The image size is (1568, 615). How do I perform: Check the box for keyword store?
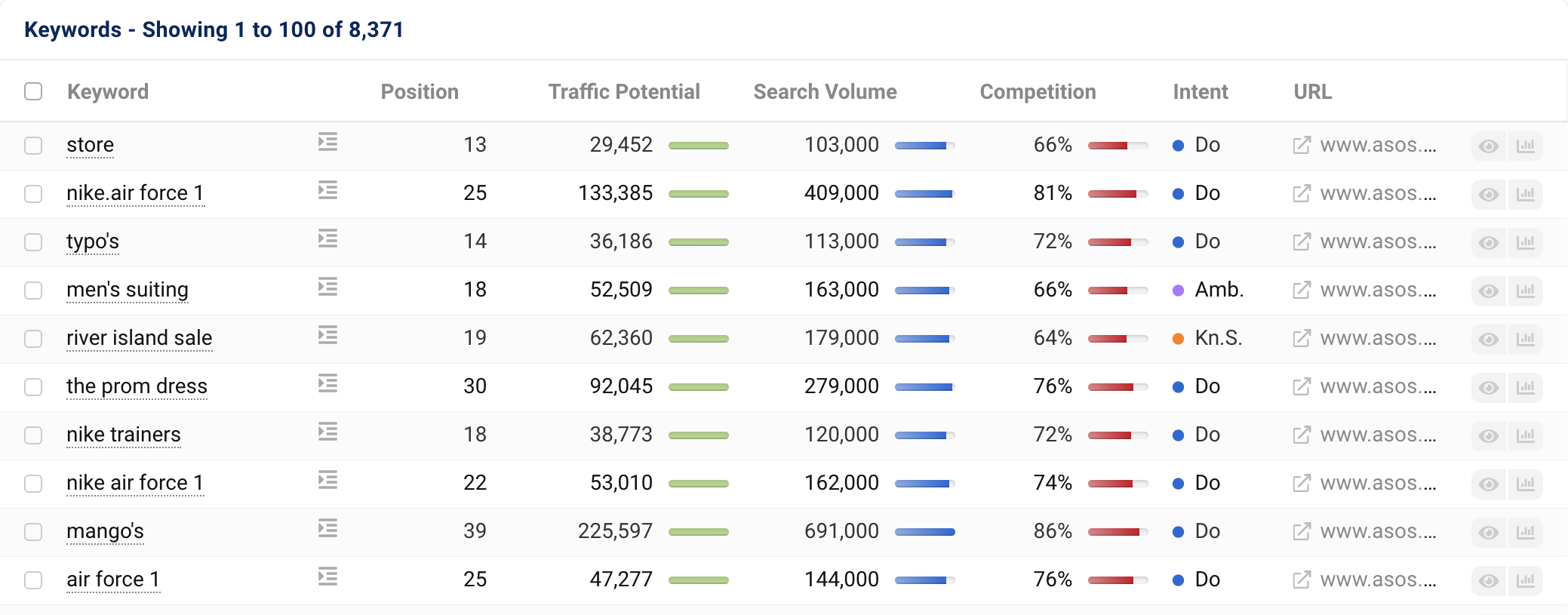pos(33,145)
